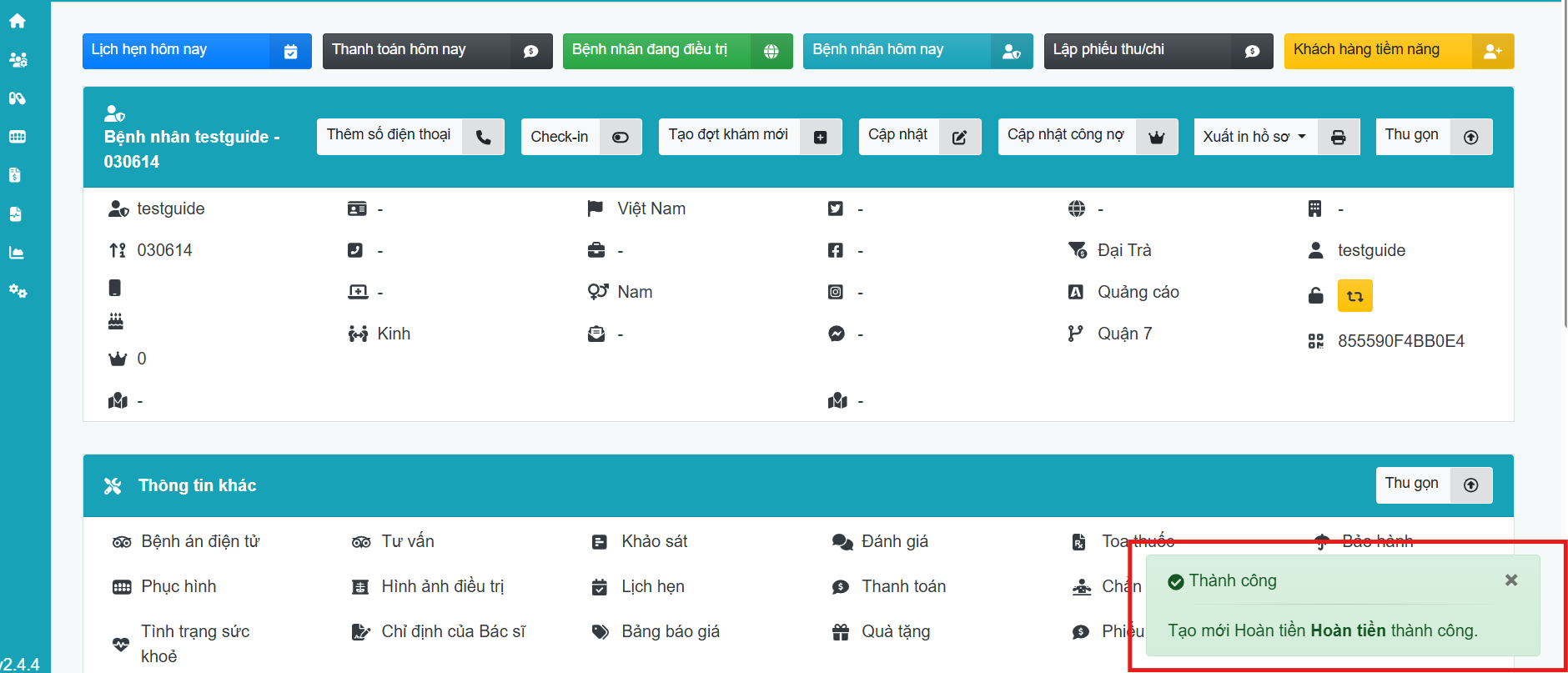Expand the Xuất in hồ sơ dropdown
Image resolution: width=1568 pixels, height=673 pixels.
(x=1254, y=138)
